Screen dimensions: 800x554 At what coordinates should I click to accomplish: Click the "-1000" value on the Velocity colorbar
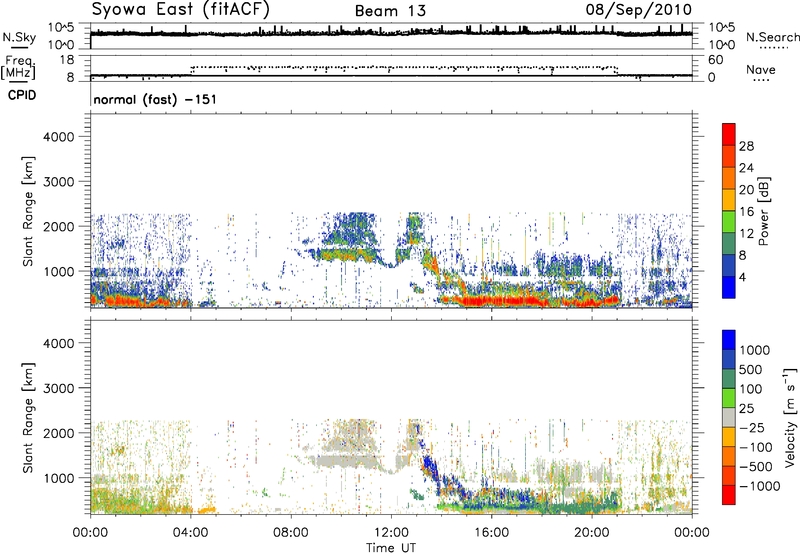pyautogui.click(x=760, y=486)
